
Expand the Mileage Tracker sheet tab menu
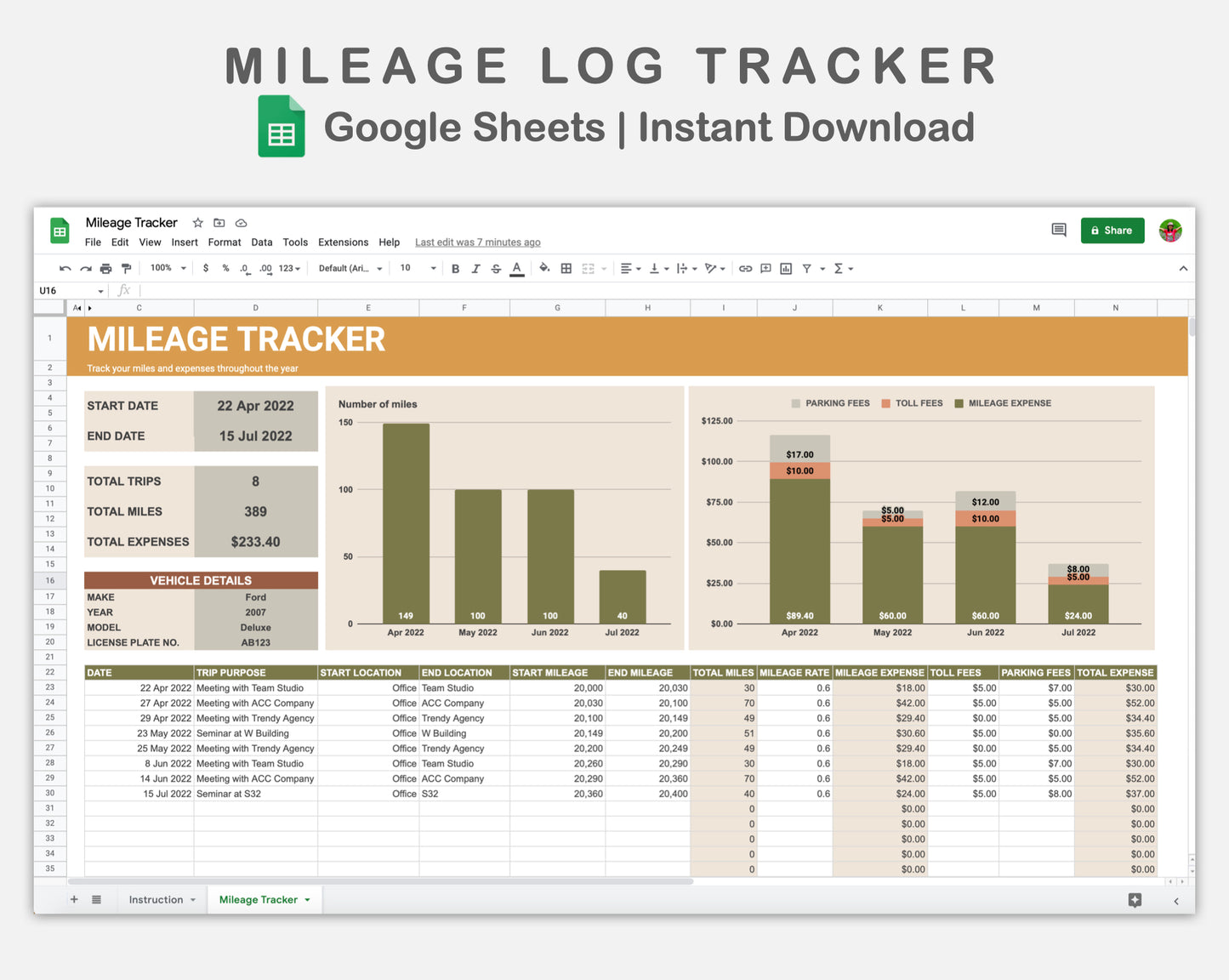point(307,899)
